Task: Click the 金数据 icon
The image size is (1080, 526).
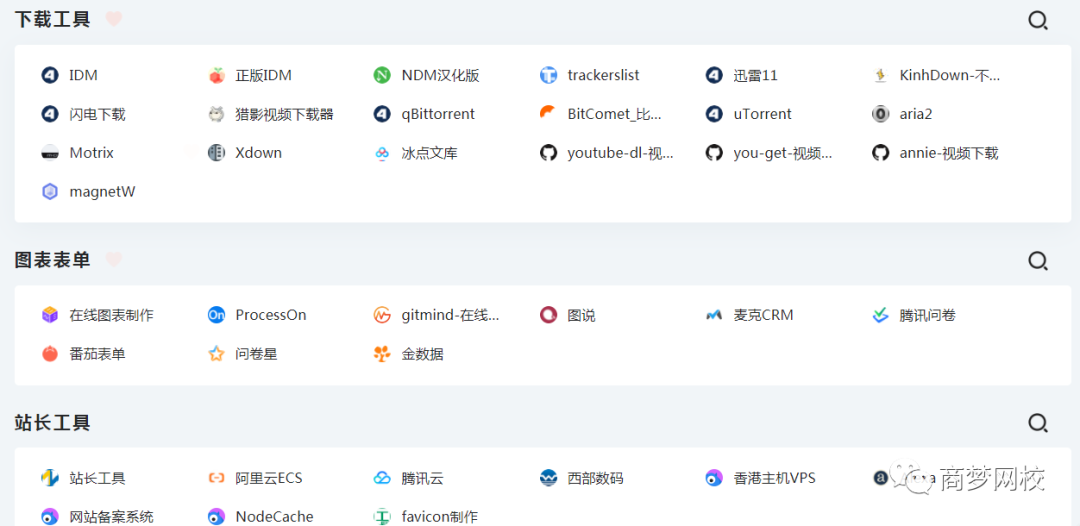Action: point(382,355)
